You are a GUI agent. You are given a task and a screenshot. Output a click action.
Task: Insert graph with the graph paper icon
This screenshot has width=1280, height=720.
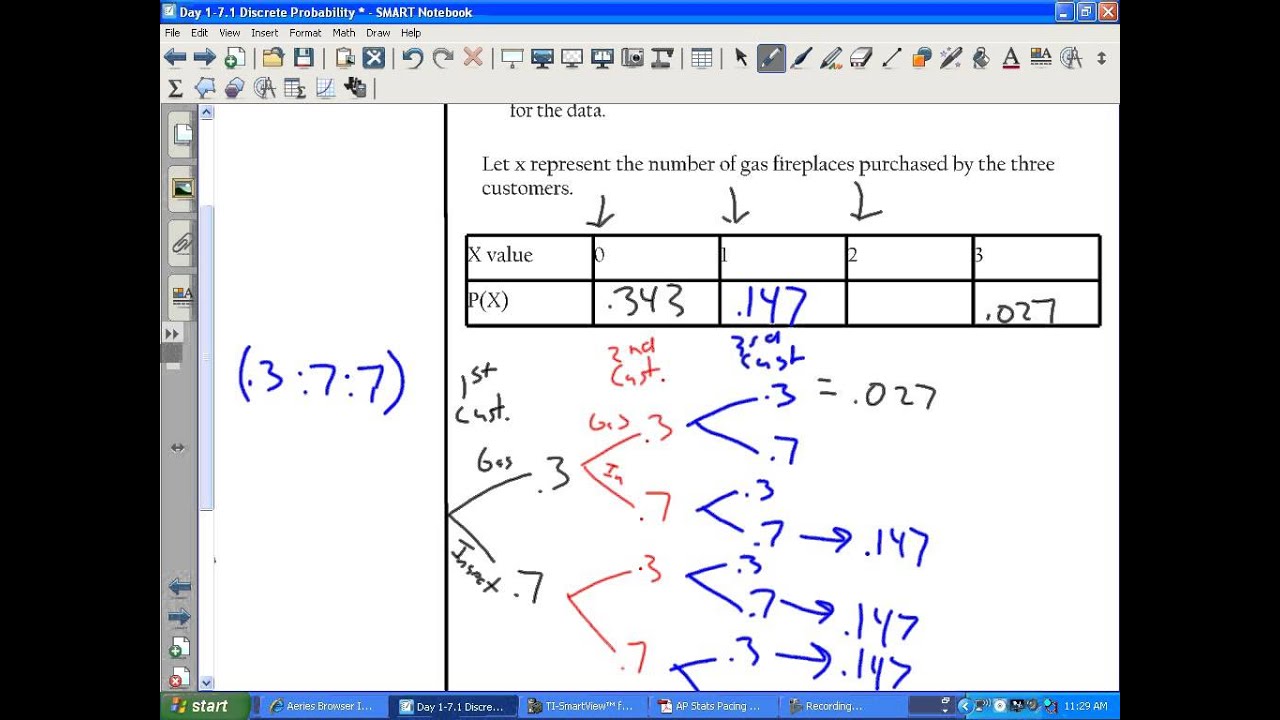click(325, 88)
